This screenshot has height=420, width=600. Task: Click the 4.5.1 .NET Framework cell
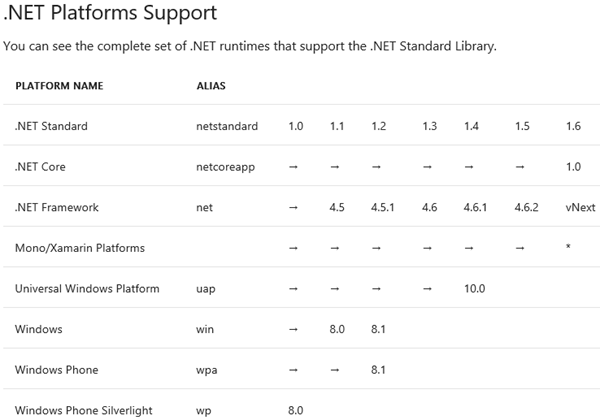[382, 208]
